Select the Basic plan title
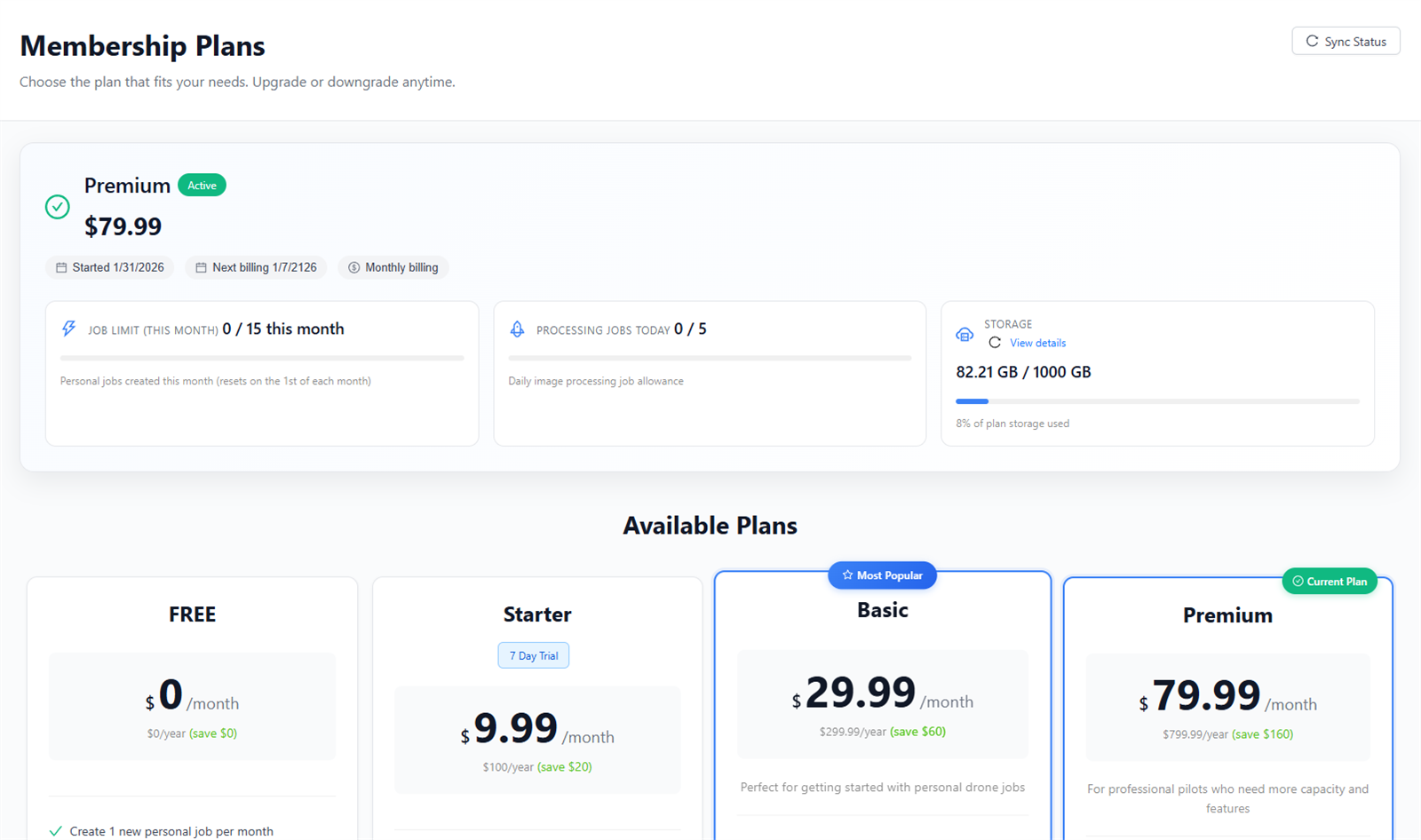 tap(883, 610)
